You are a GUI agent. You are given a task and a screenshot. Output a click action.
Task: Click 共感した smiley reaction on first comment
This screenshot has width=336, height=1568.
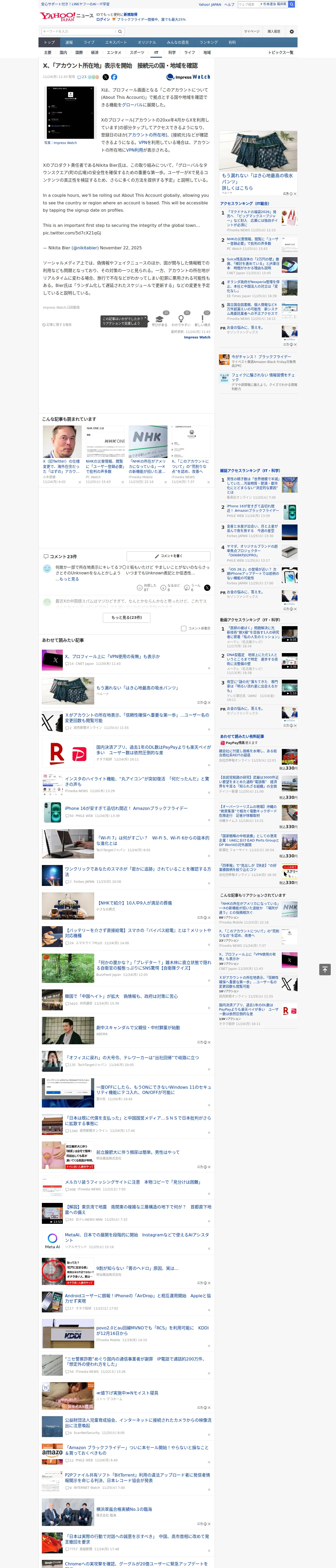[140, 588]
